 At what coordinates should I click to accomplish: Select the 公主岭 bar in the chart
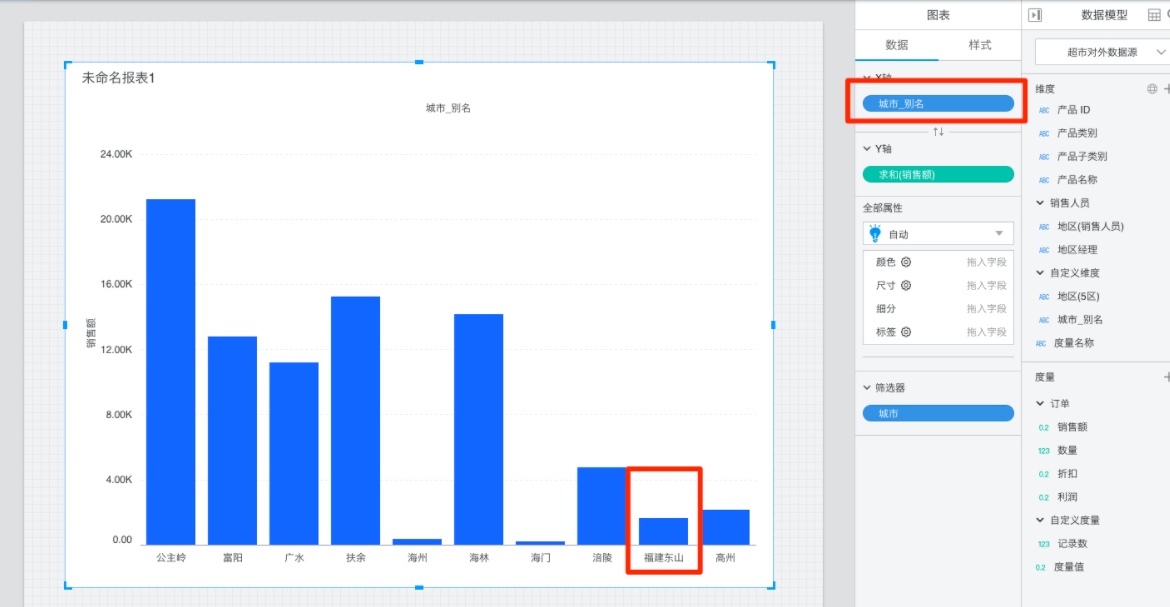pos(171,371)
